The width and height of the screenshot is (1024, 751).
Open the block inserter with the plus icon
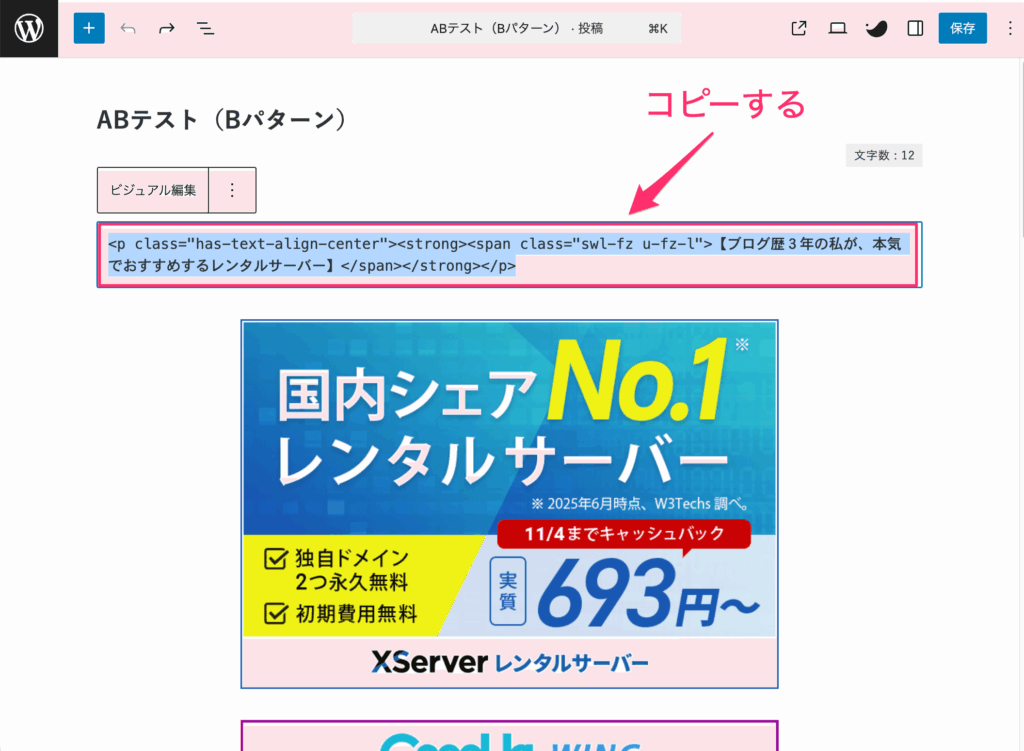point(88,28)
